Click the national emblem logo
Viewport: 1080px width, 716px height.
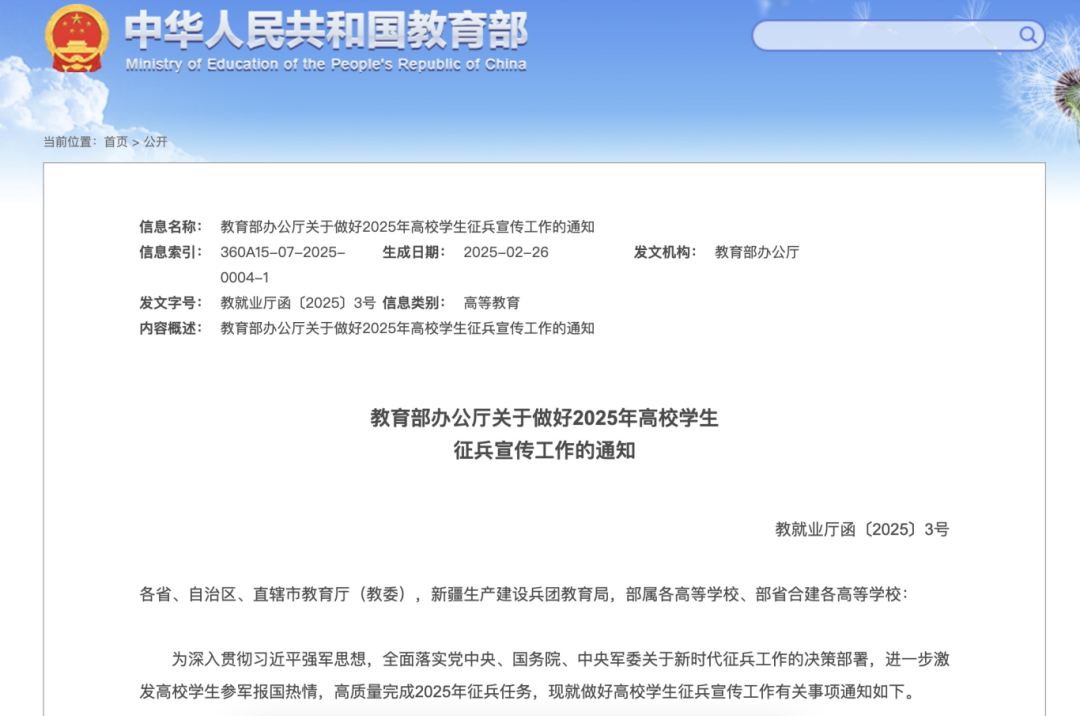click(x=77, y=39)
